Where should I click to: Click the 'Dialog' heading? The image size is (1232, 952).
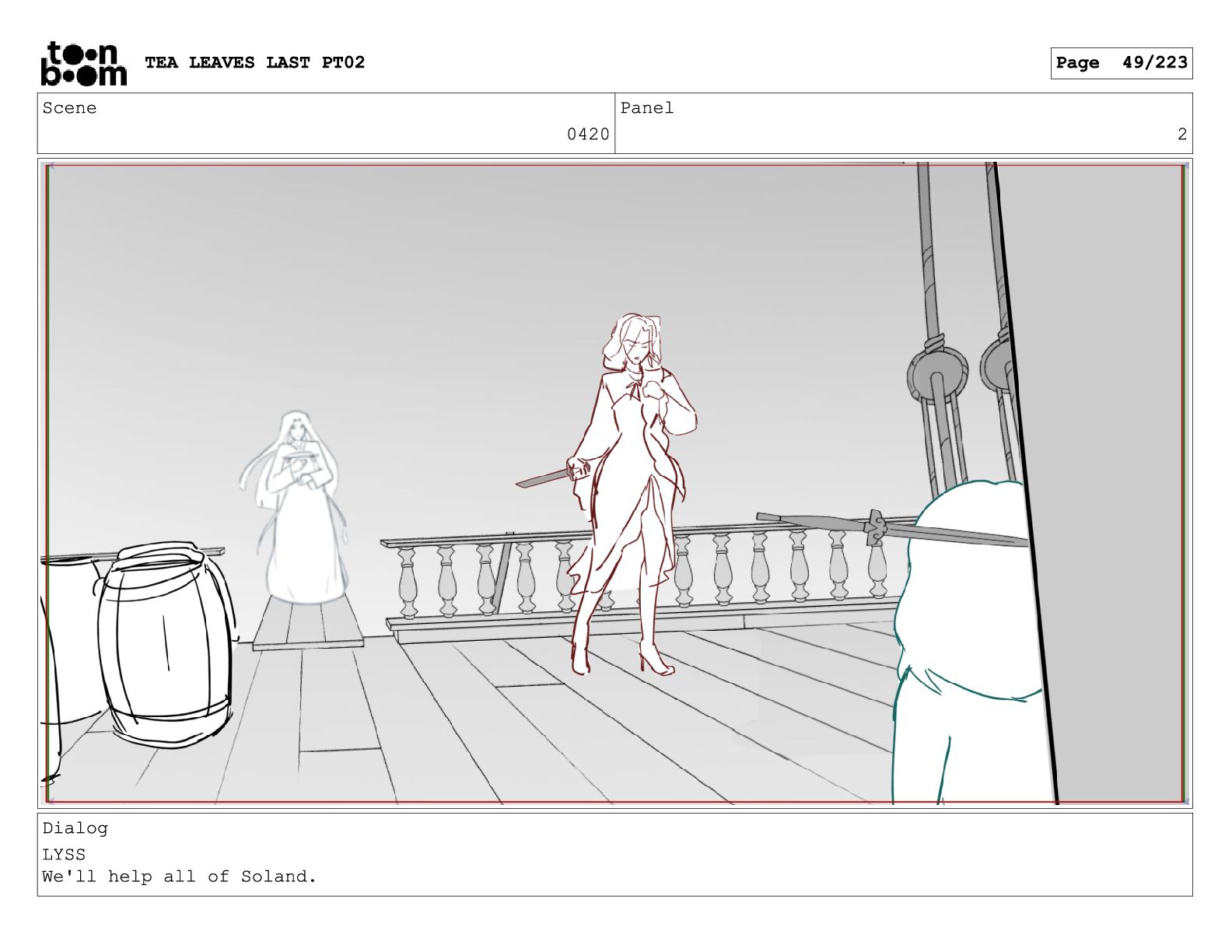coord(75,828)
